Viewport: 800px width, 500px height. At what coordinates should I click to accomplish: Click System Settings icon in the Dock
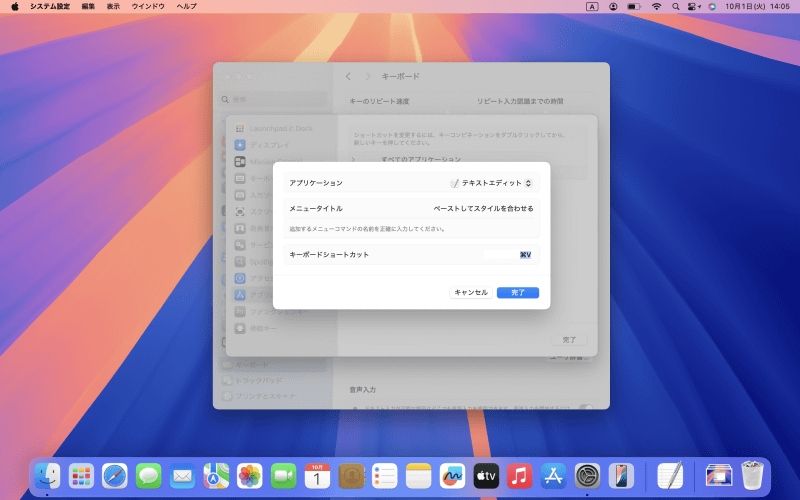coord(587,476)
